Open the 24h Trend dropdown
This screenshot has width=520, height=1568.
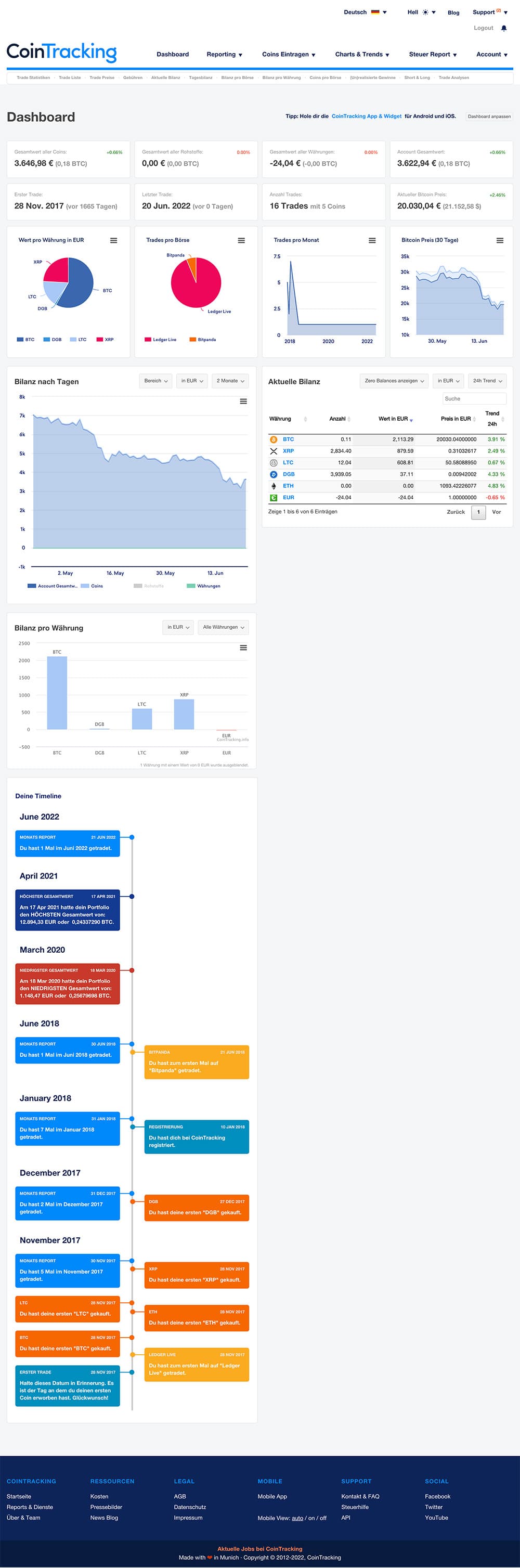[x=487, y=381]
